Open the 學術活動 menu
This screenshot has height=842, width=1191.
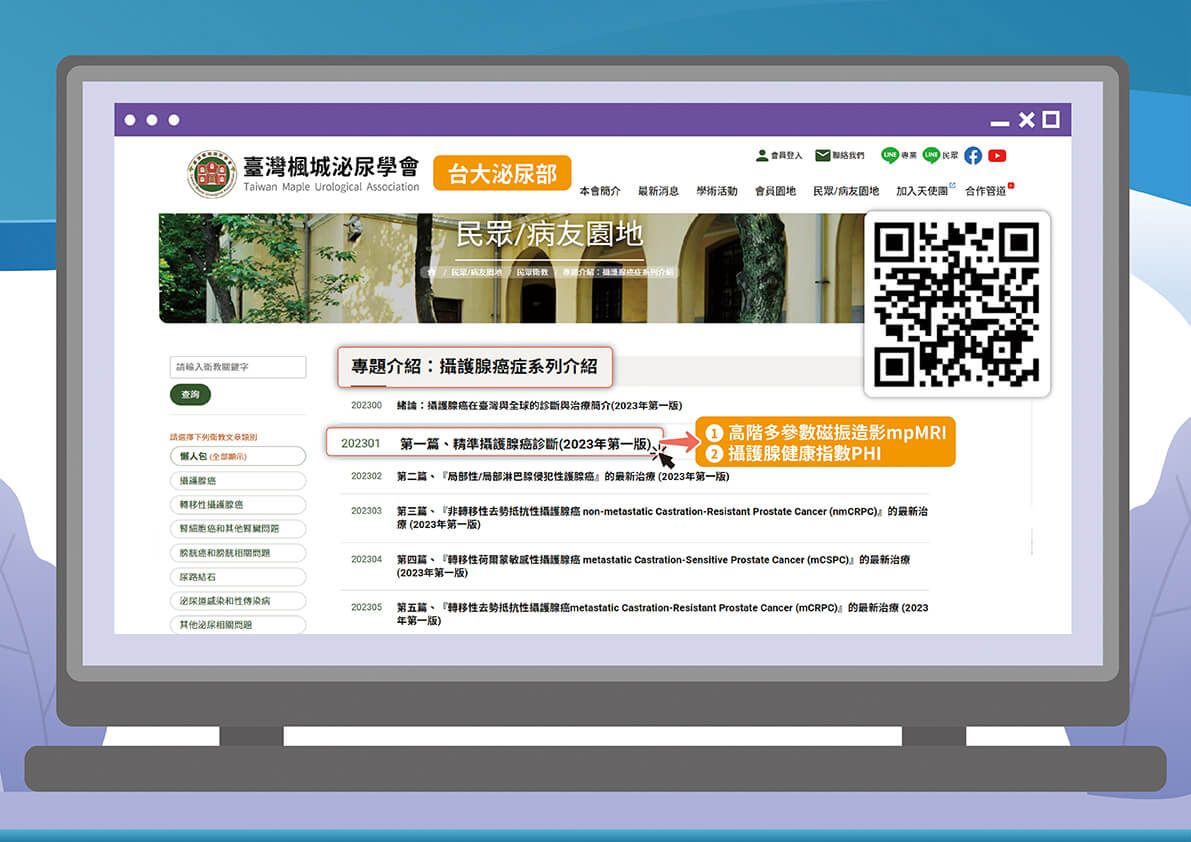pos(717,191)
